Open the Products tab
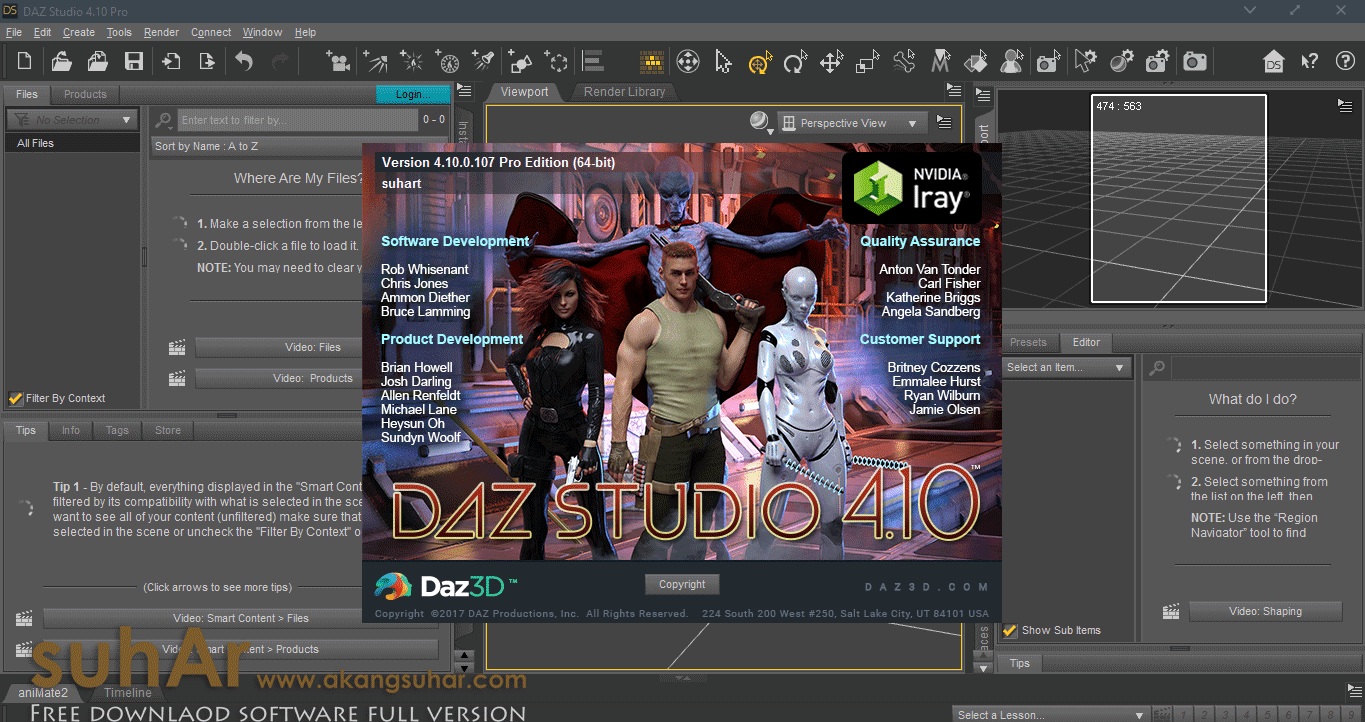 tap(85, 93)
